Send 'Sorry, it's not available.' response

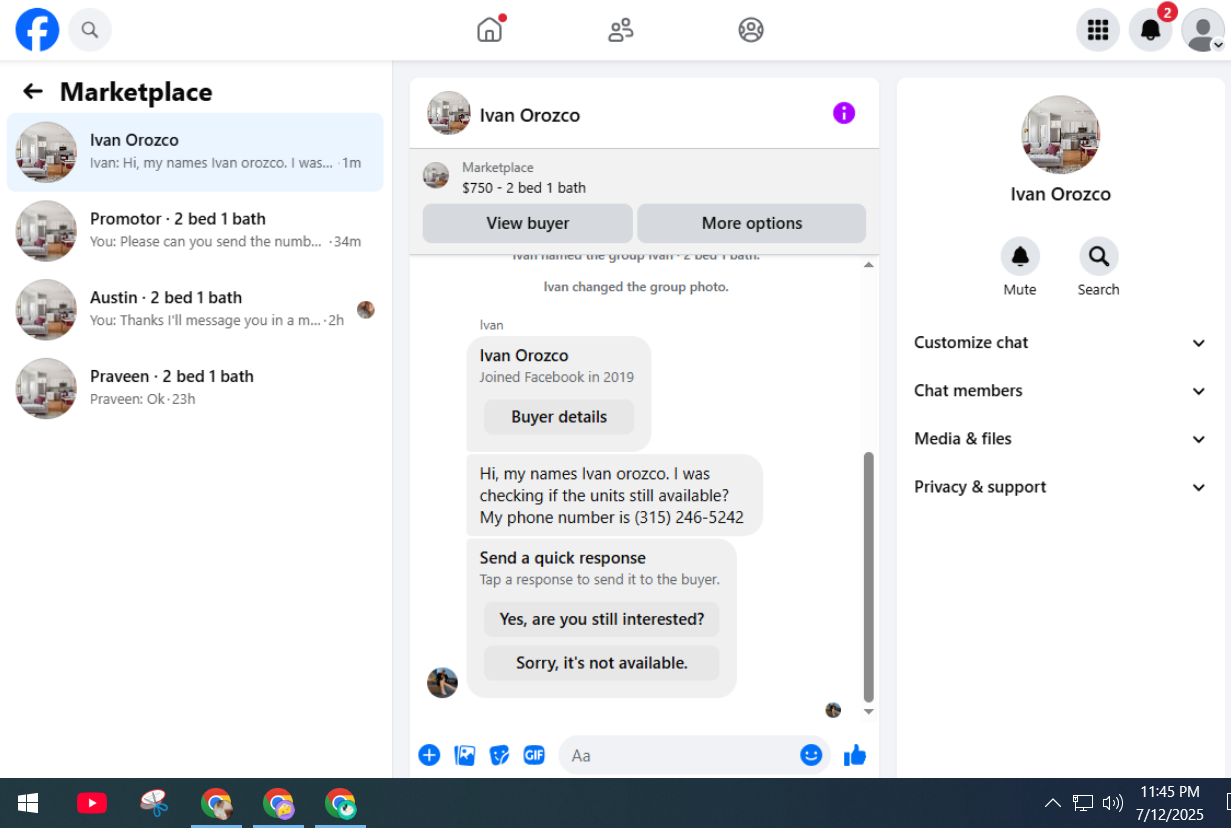click(602, 663)
